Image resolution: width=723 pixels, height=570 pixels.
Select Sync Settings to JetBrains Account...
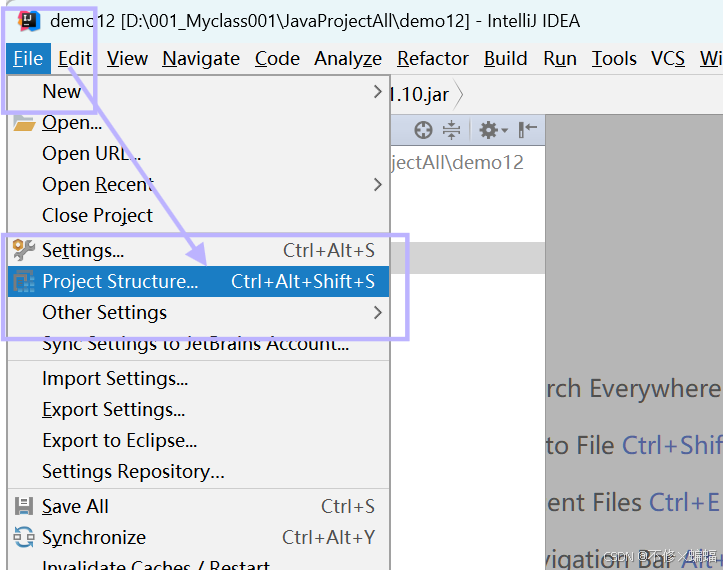click(198, 344)
